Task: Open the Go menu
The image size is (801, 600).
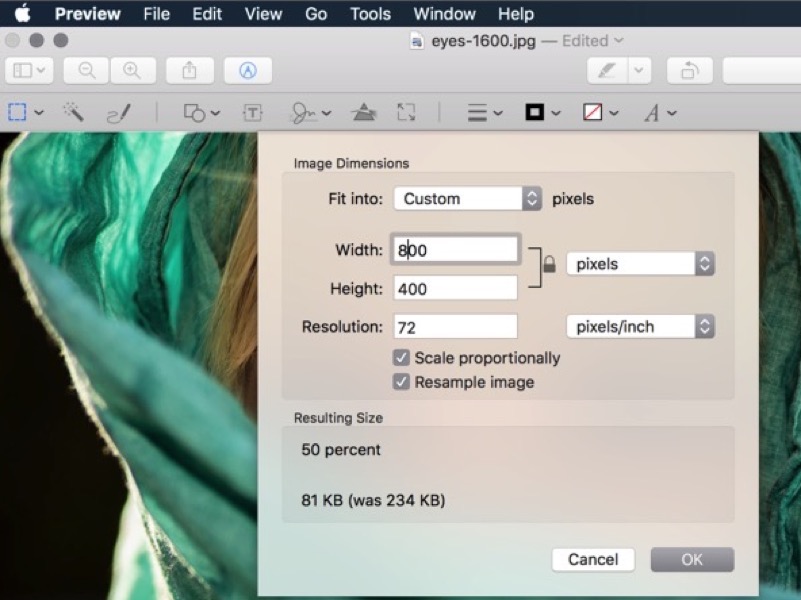Action: pos(316,14)
